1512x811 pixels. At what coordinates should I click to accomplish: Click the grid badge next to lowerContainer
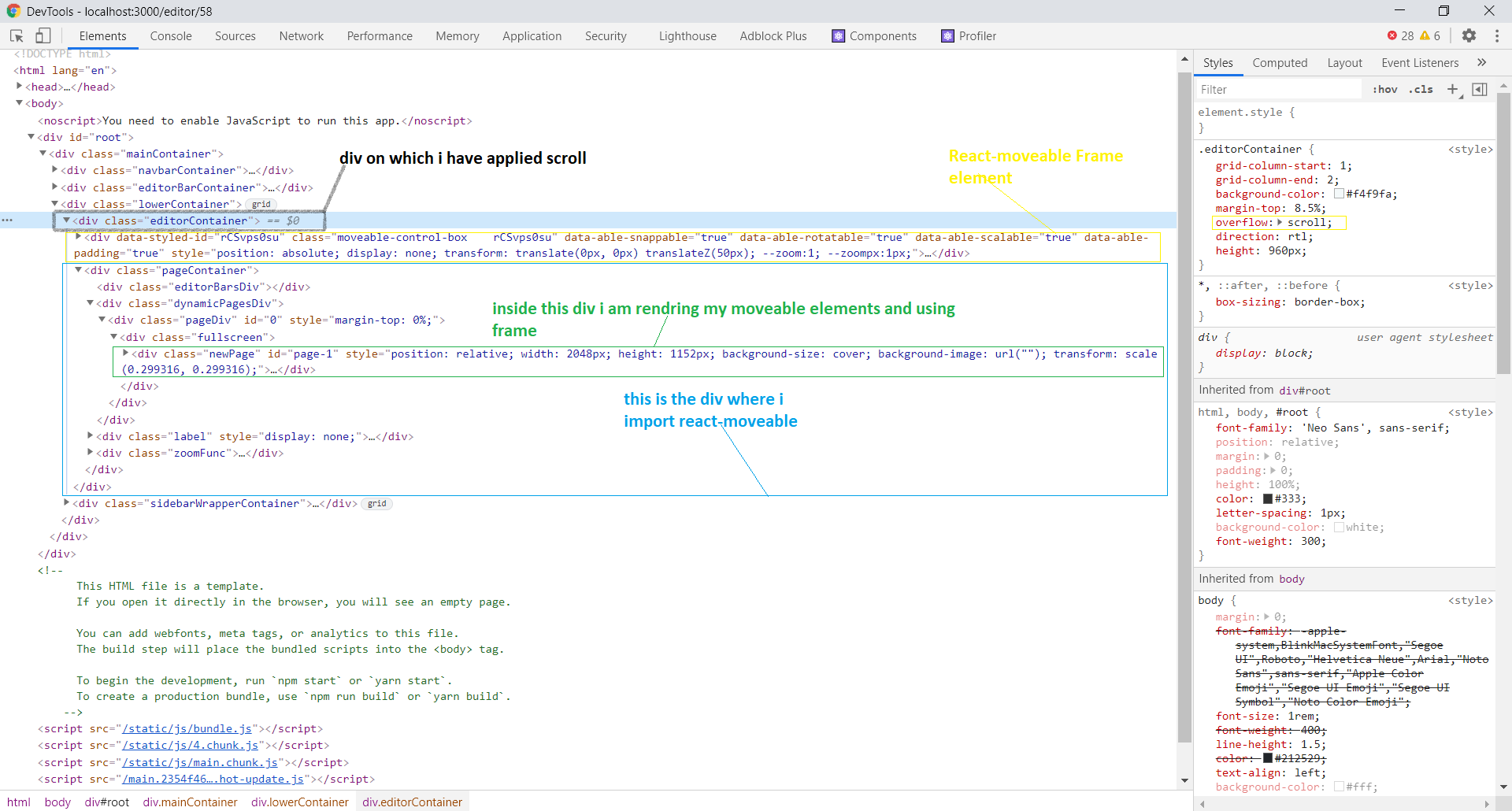pos(261,205)
